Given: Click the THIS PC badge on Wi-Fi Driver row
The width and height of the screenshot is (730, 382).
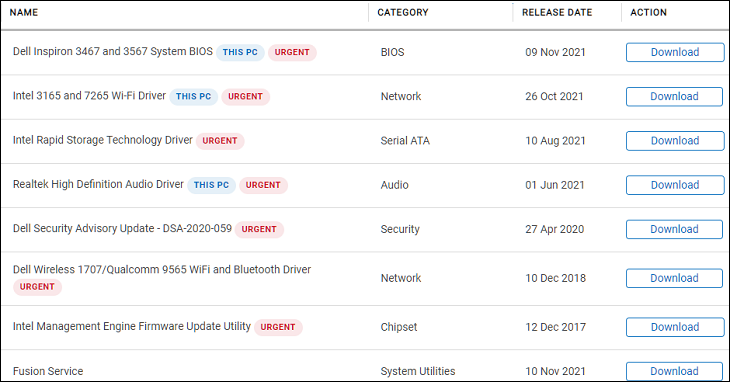Looking at the screenshot, I should pyautogui.click(x=193, y=96).
